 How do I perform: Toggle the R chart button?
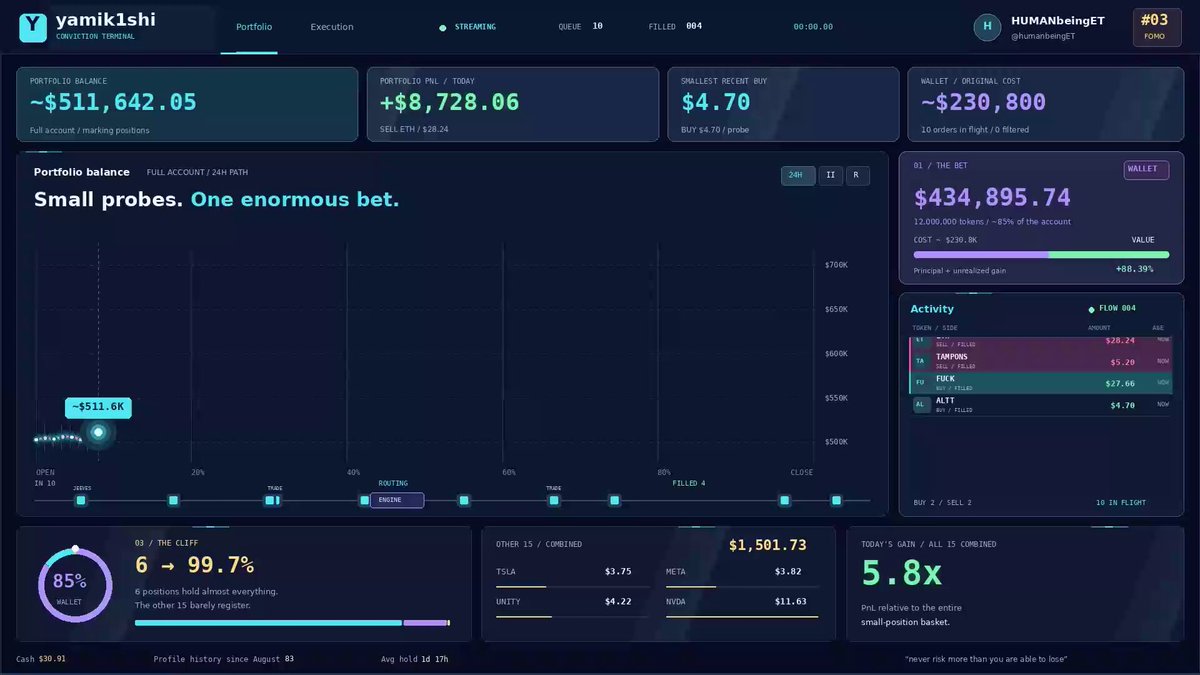[x=858, y=176]
